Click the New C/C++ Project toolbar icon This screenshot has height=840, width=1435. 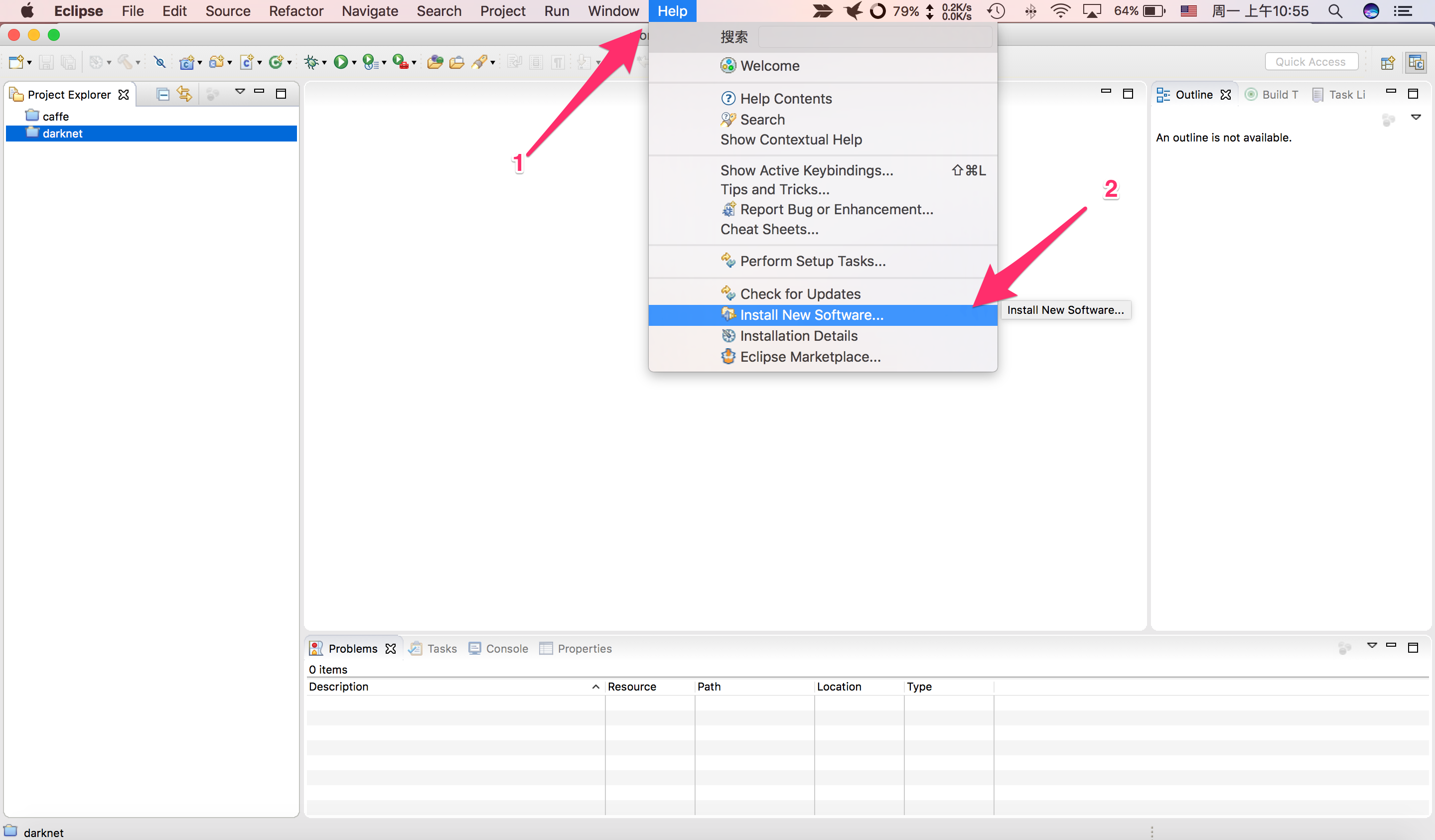click(x=186, y=62)
